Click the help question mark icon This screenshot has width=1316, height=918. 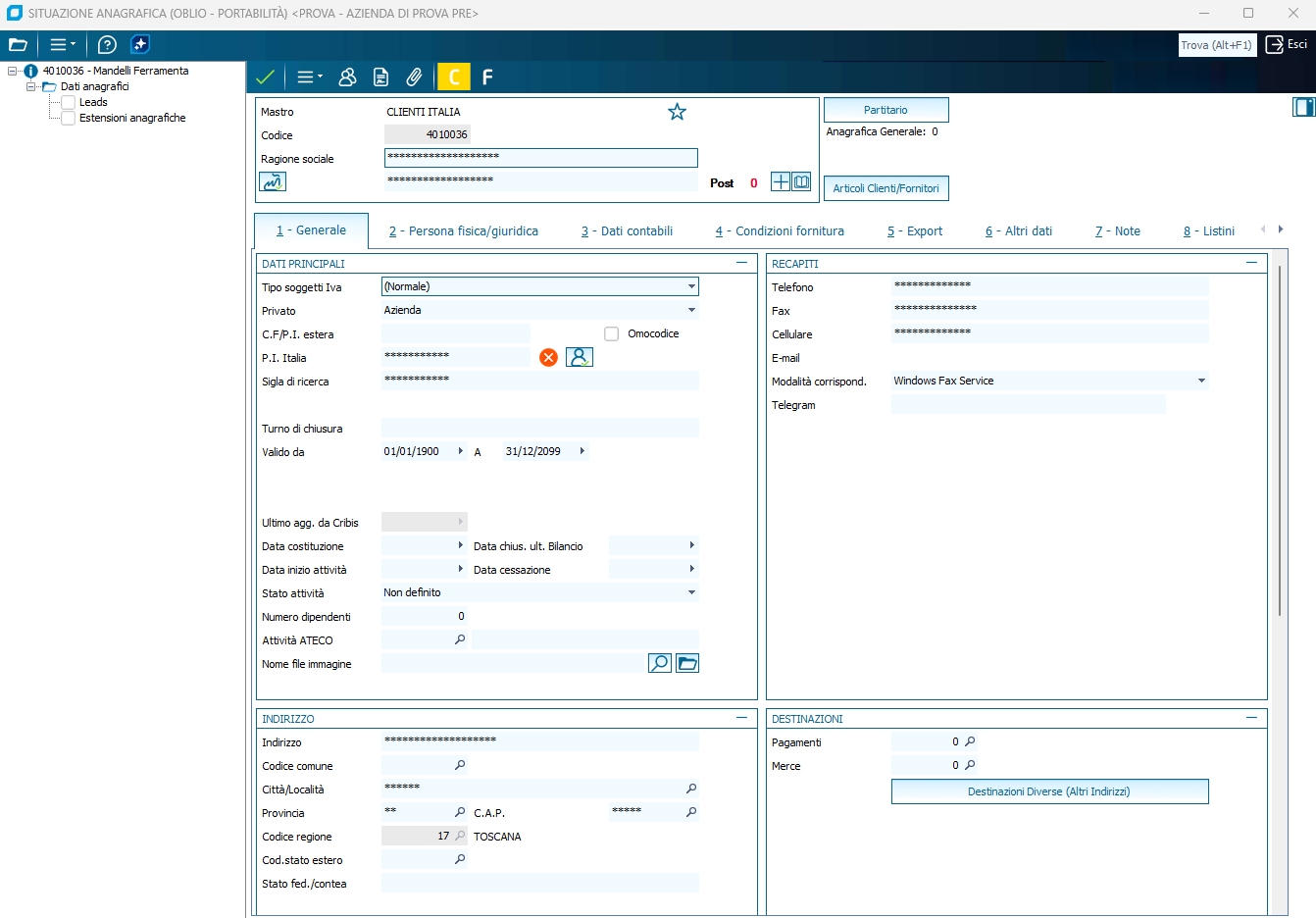[x=108, y=44]
